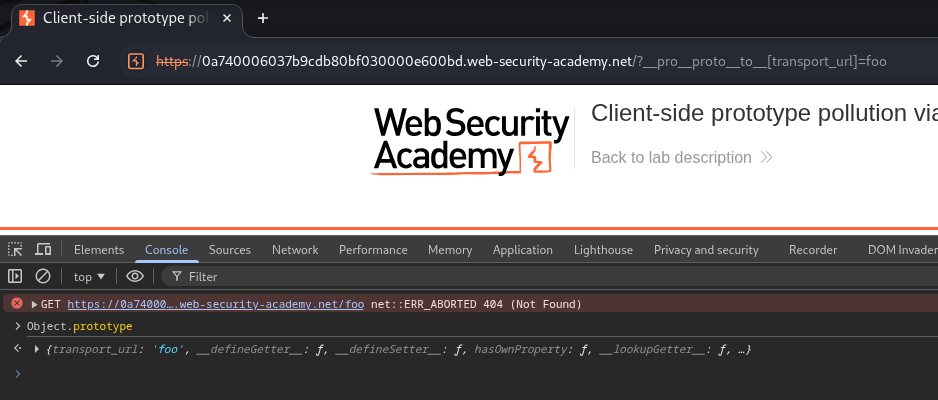
Task: Clear the console output
Action: tap(43, 276)
